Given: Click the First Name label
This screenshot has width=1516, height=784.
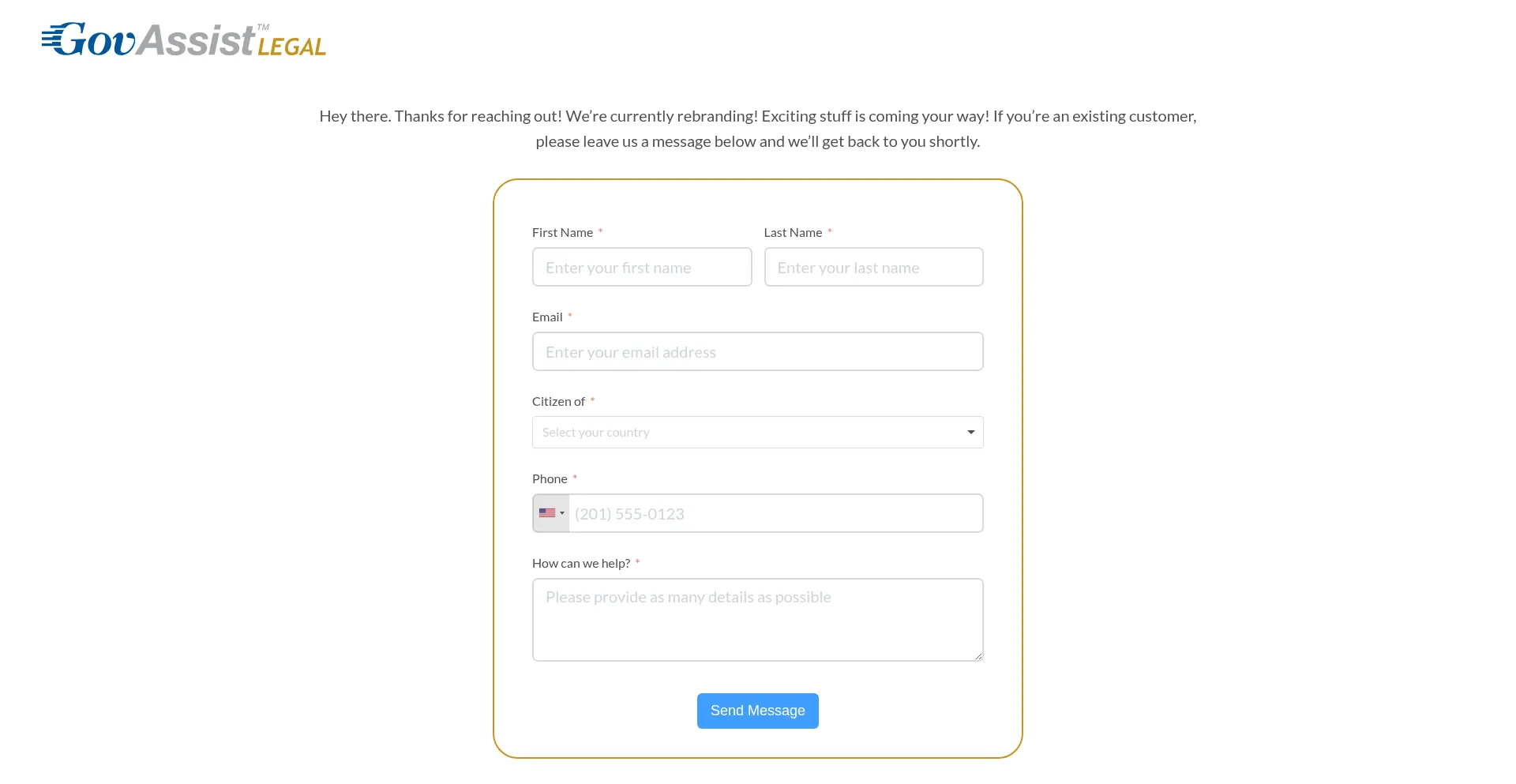Looking at the screenshot, I should click(562, 233).
